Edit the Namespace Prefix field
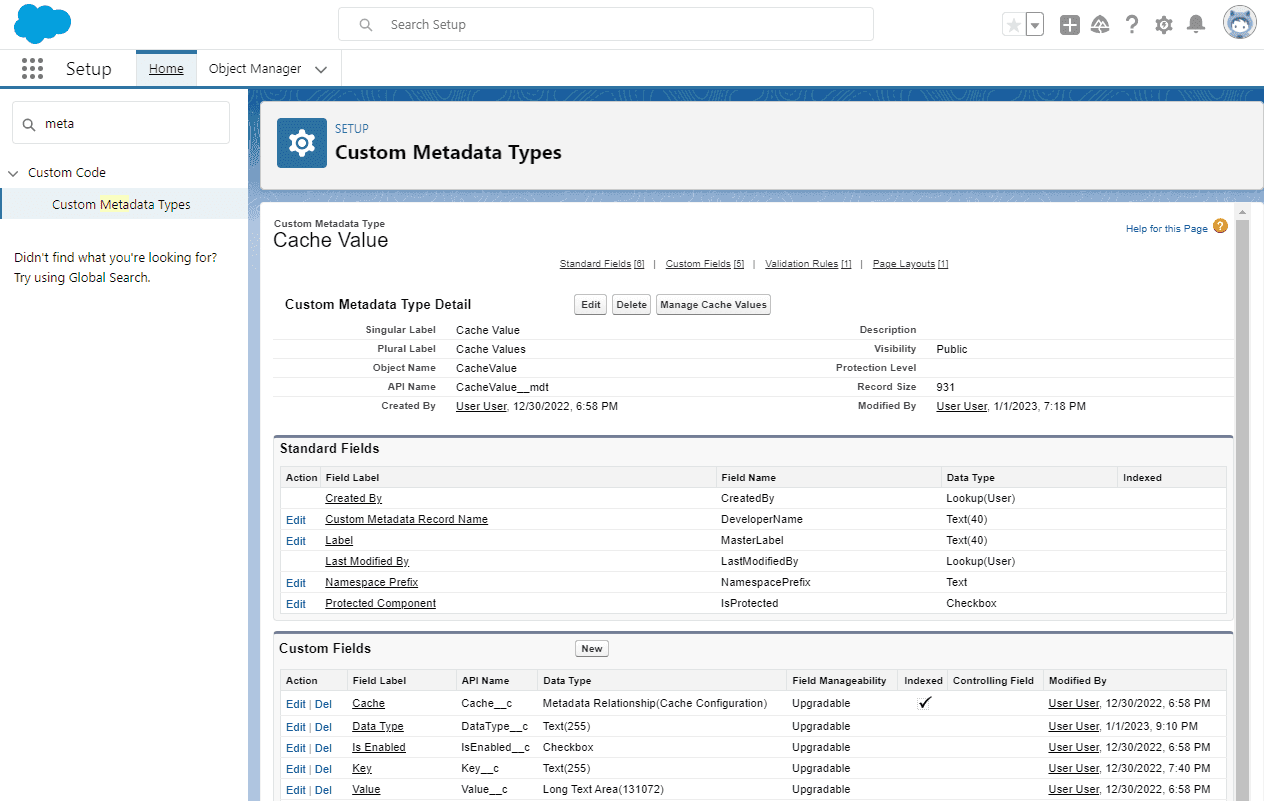Viewport: 1264px width, 801px height. click(296, 583)
